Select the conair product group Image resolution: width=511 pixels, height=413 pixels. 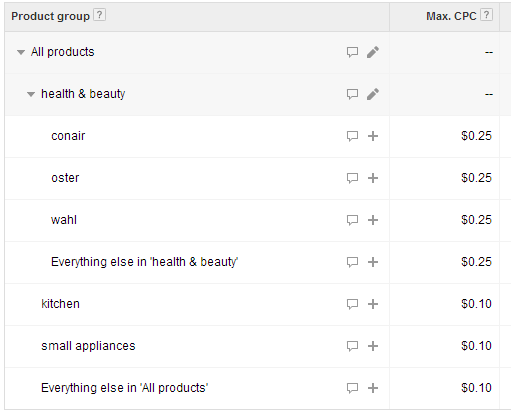[68, 136]
